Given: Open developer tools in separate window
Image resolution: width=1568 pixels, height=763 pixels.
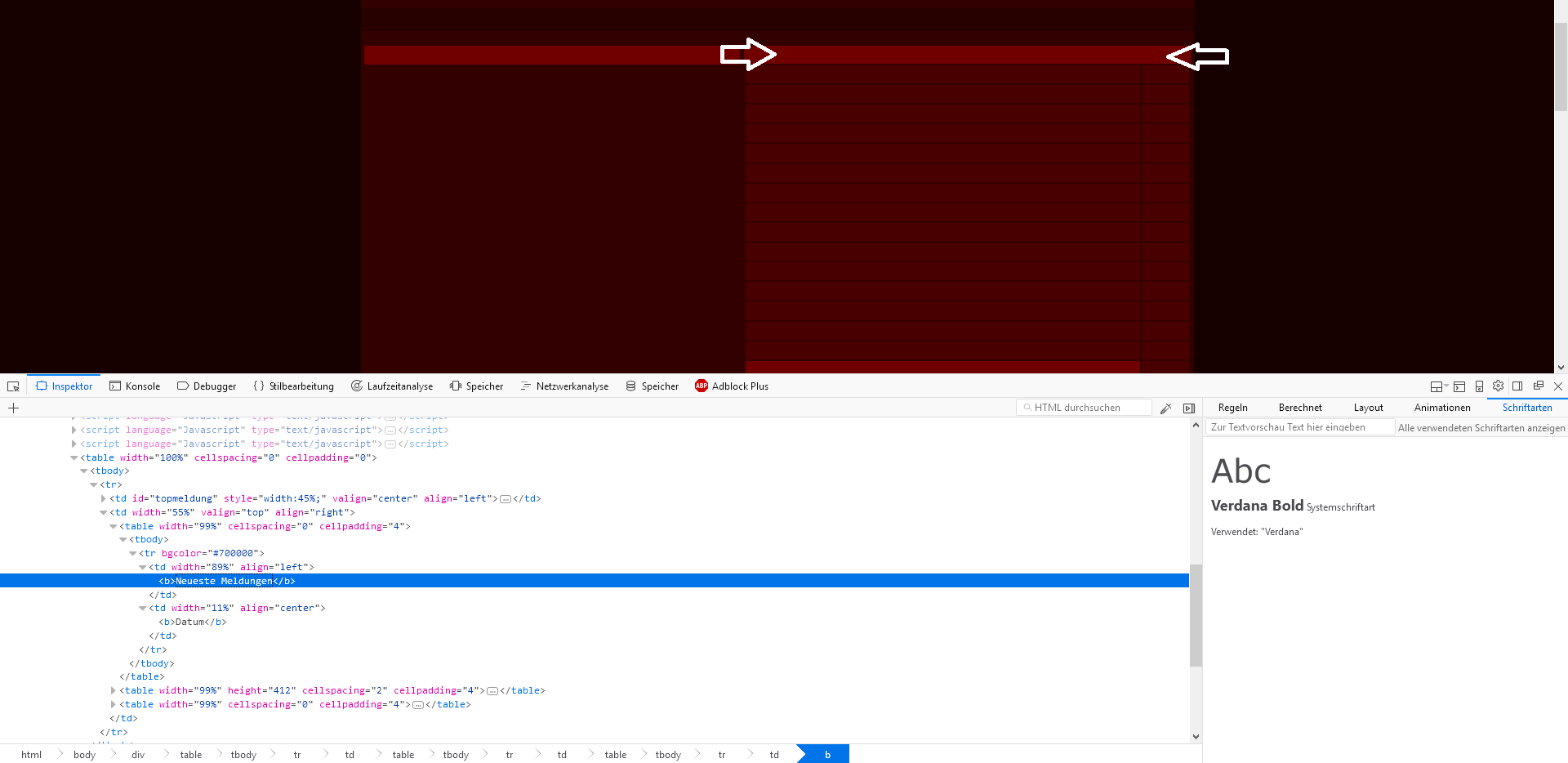Looking at the screenshot, I should point(1538,386).
